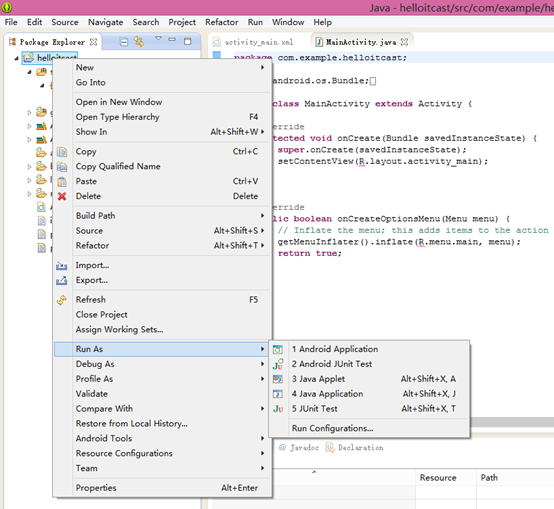554x509 pixels.
Task: Expand the Android Tools submenu
Action: (163, 438)
